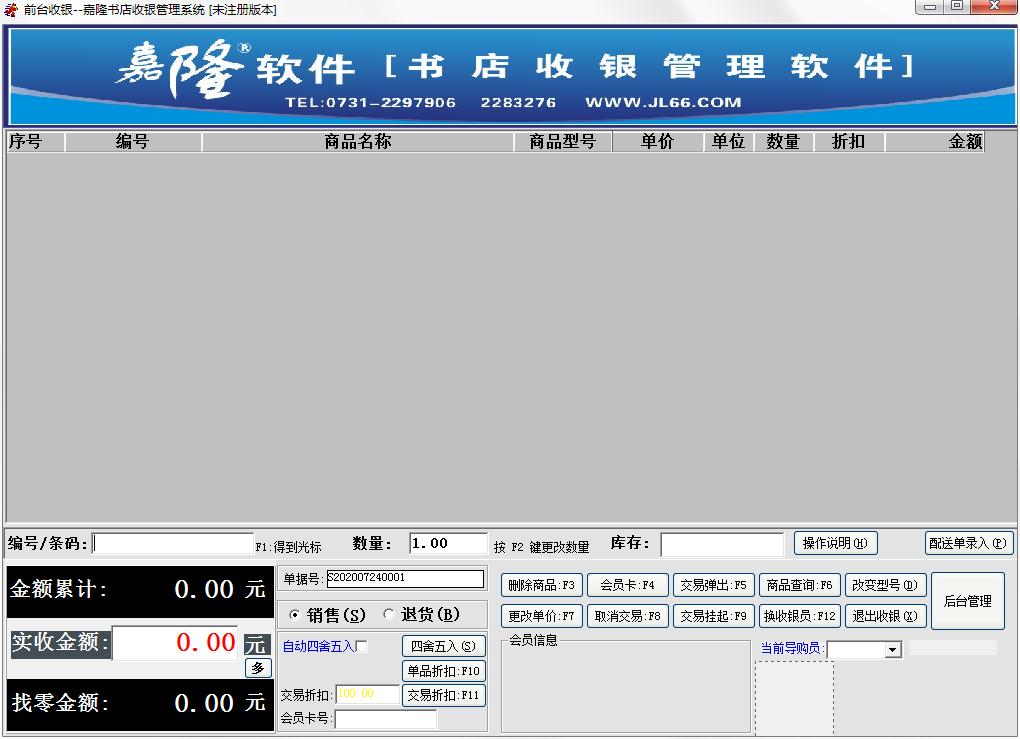
Task: Open 操作说明 help
Action: pyautogui.click(x=835, y=543)
